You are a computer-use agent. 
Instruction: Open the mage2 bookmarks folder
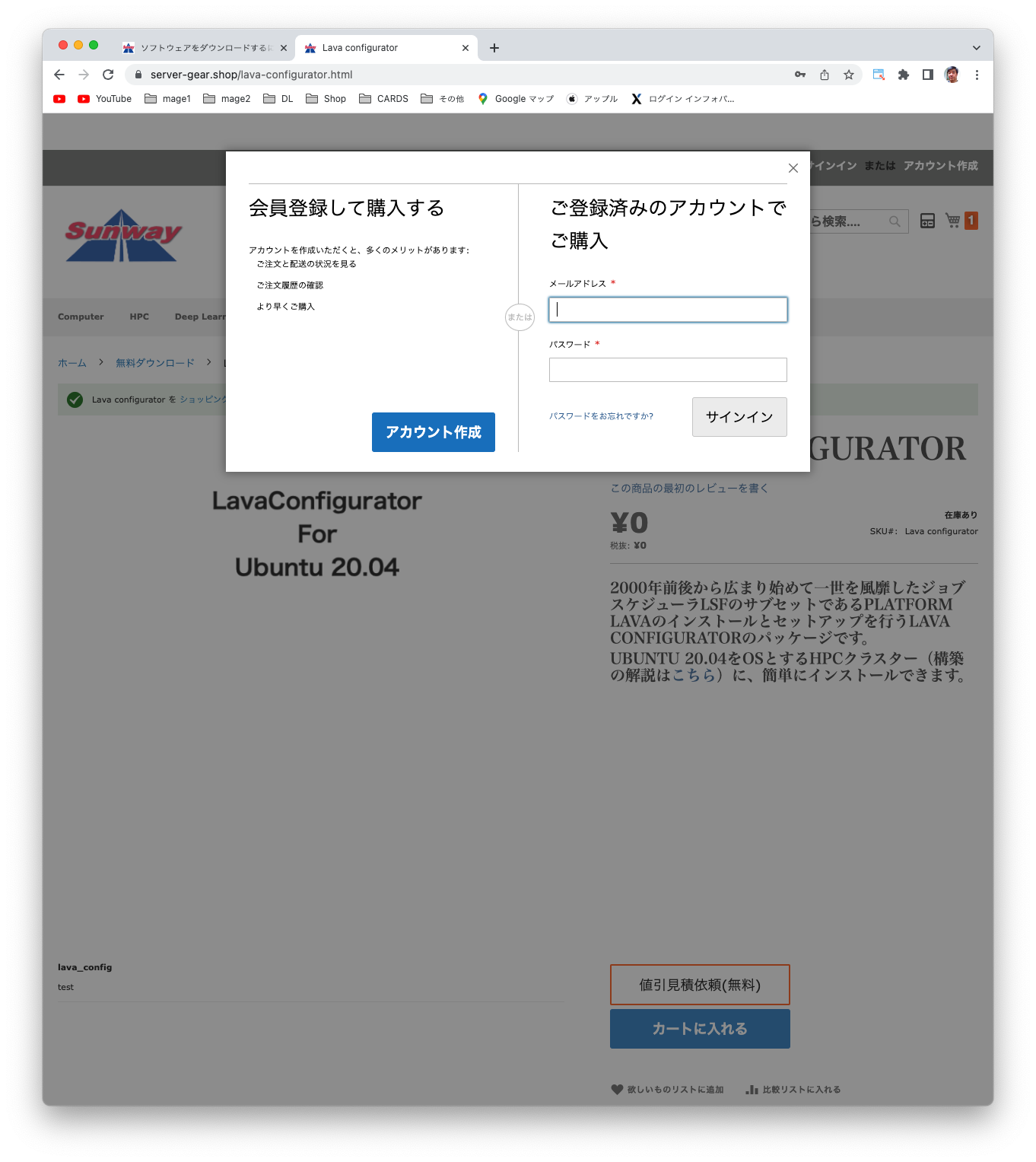[227, 99]
